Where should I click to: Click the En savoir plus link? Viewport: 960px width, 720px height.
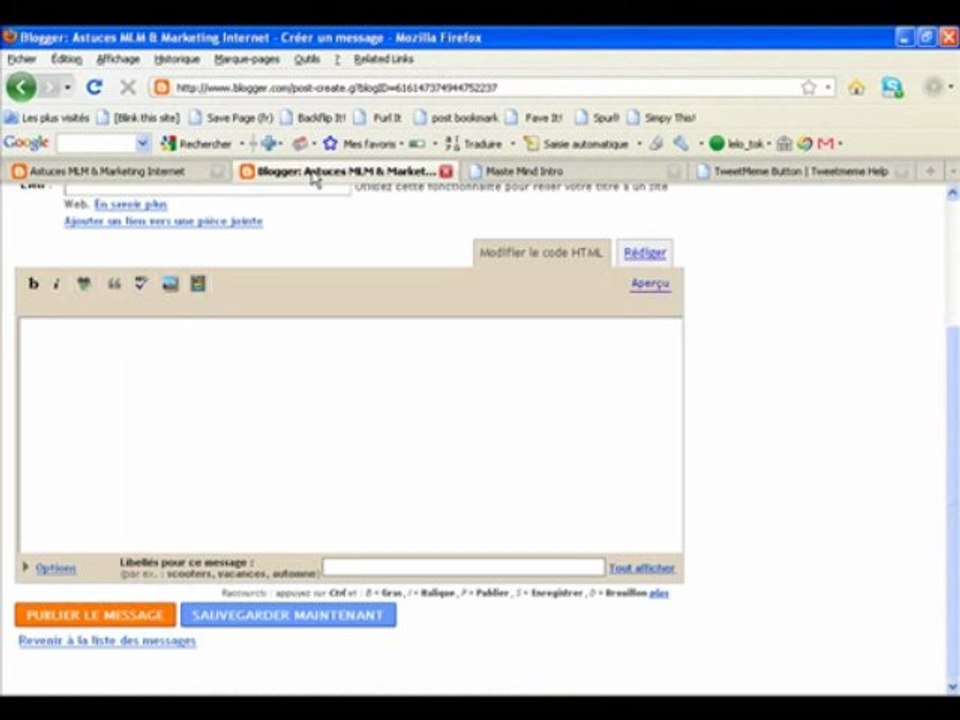coord(130,204)
